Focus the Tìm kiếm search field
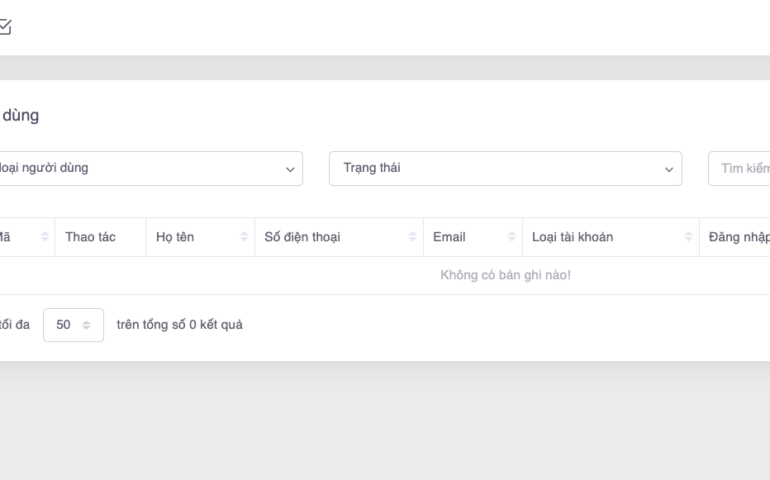 click(740, 168)
